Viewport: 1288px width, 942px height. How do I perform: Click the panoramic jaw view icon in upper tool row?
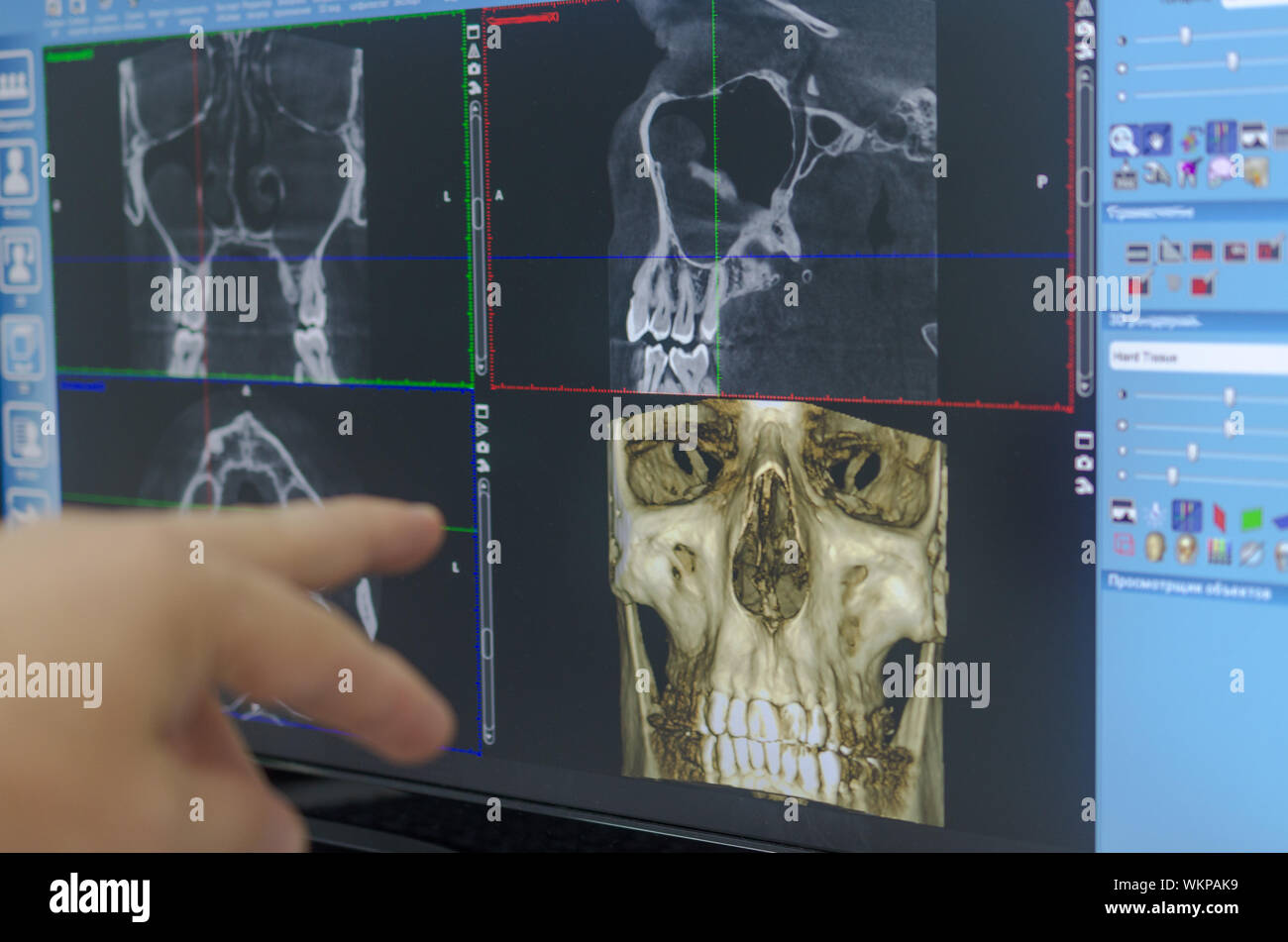point(1253,136)
